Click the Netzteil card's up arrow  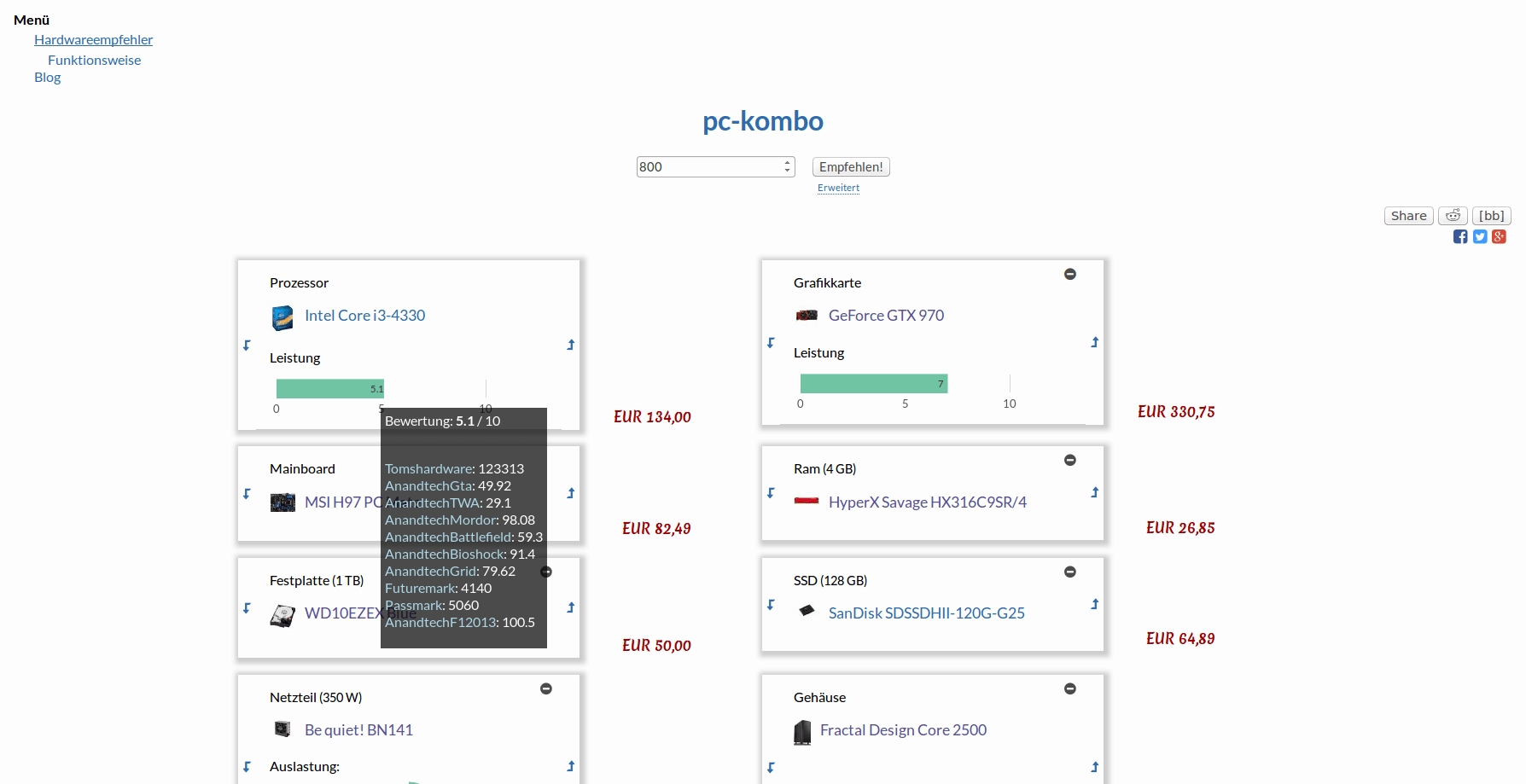click(571, 766)
